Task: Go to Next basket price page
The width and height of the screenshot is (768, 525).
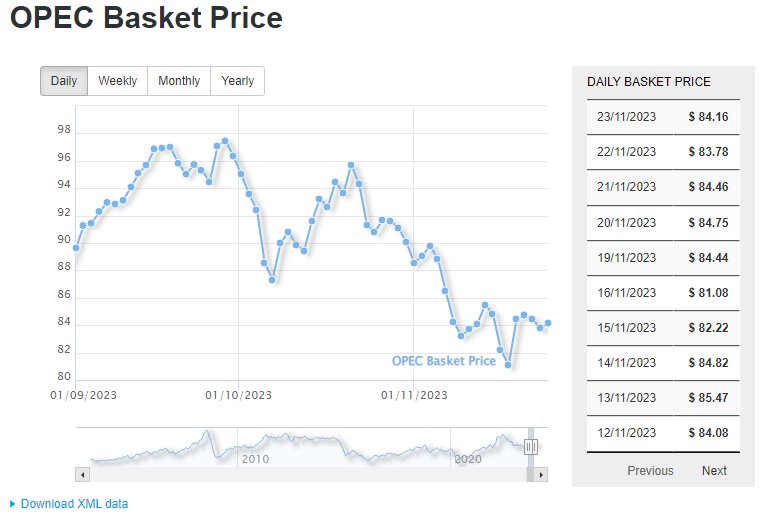Action: pyautogui.click(x=714, y=471)
